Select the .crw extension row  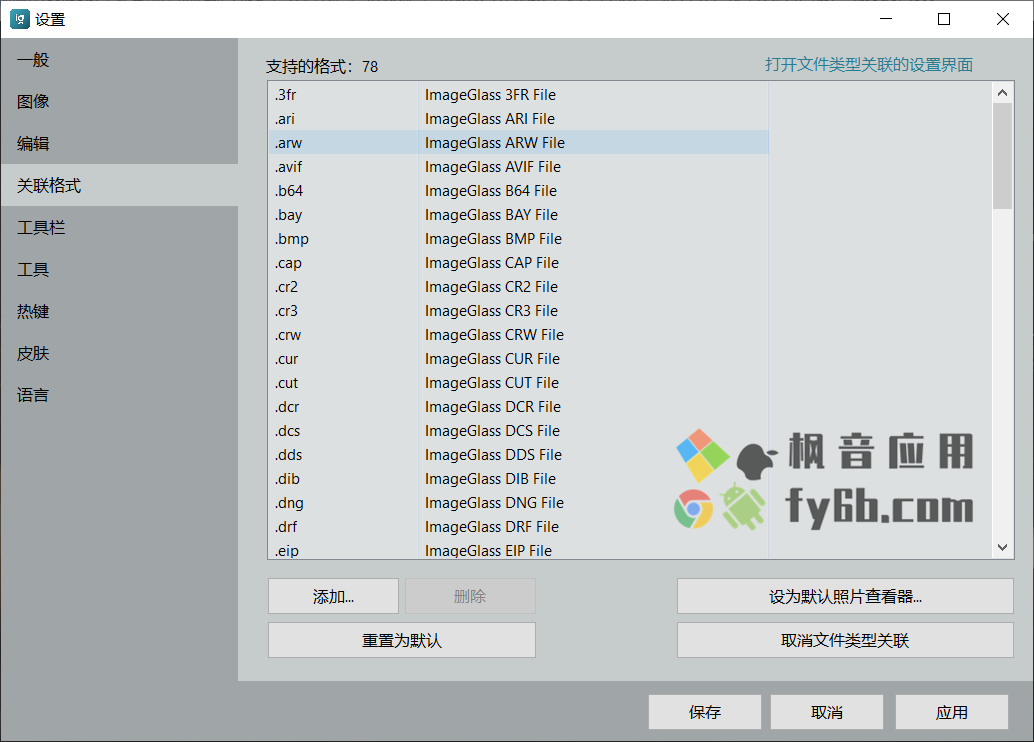518,334
